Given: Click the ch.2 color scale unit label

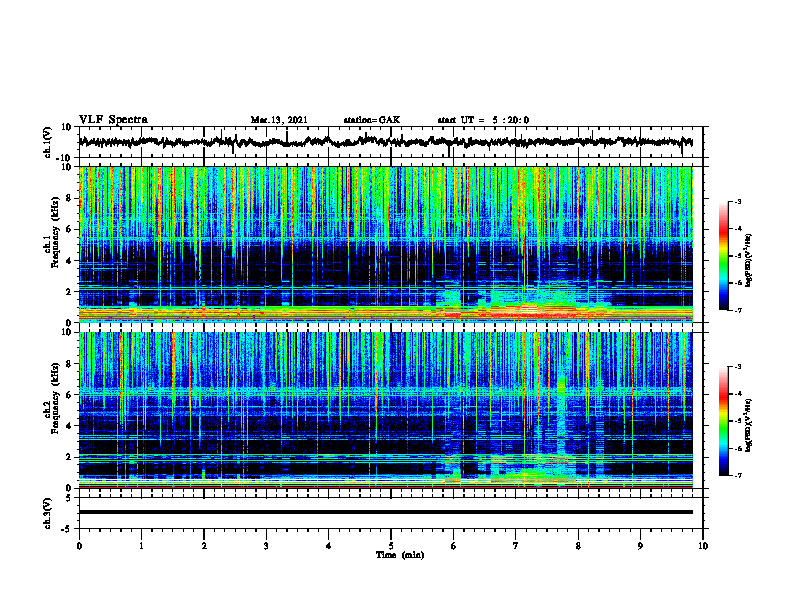Looking at the screenshot, I should pos(749,425).
